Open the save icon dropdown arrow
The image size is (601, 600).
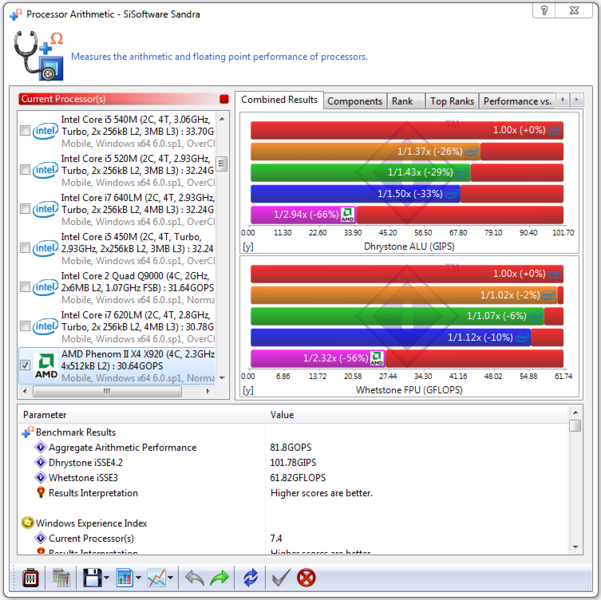coord(107,578)
